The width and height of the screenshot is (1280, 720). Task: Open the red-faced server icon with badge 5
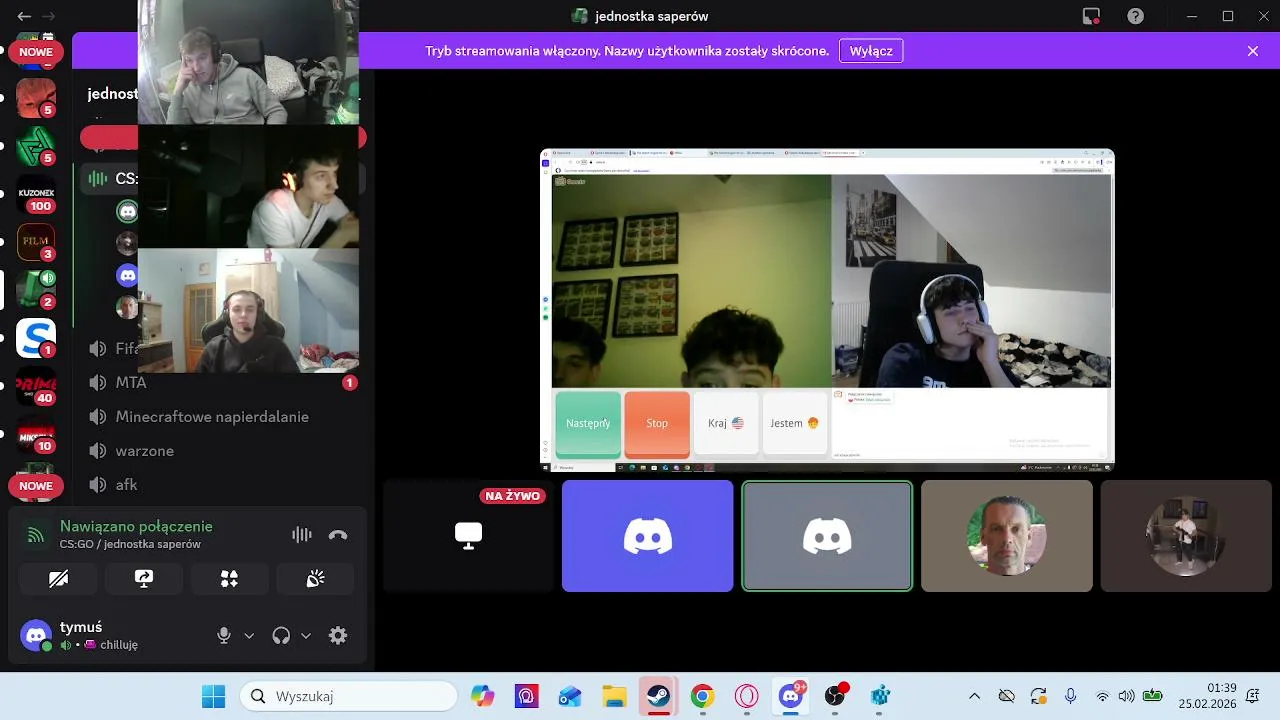tap(36, 98)
